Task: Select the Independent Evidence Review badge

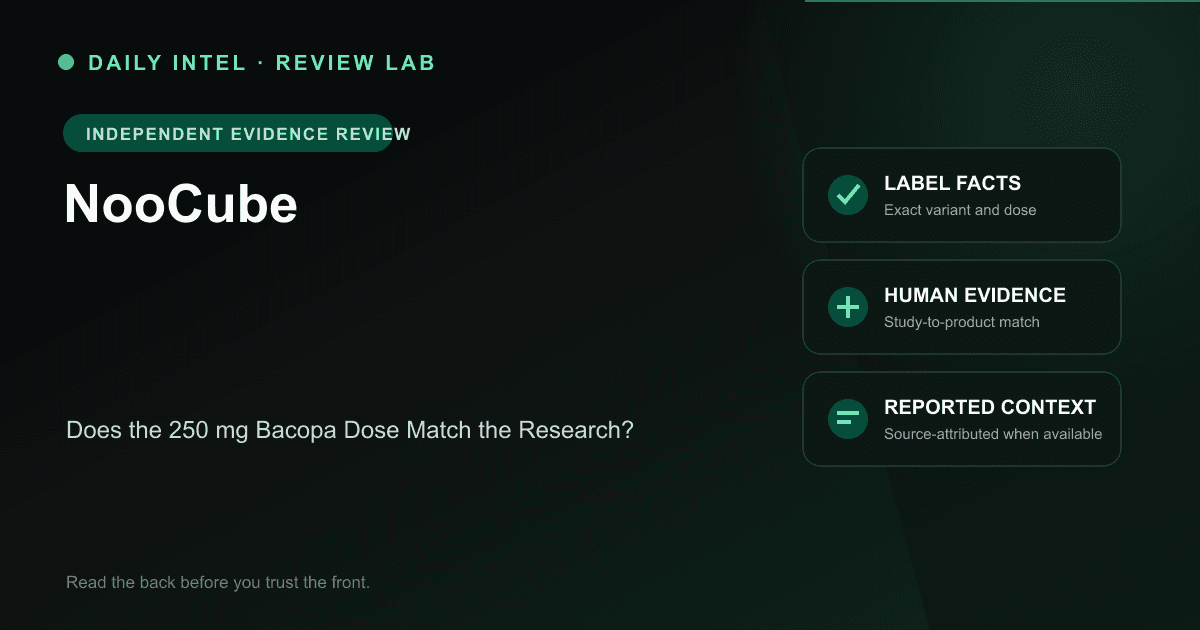Action: point(228,133)
